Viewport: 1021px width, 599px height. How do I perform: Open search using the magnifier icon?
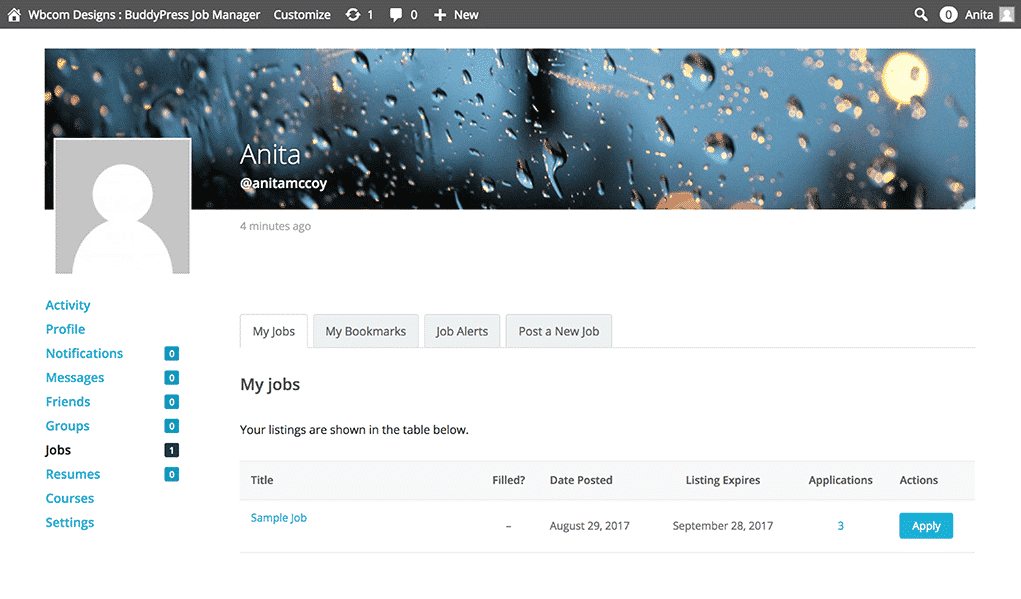point(920,14)
